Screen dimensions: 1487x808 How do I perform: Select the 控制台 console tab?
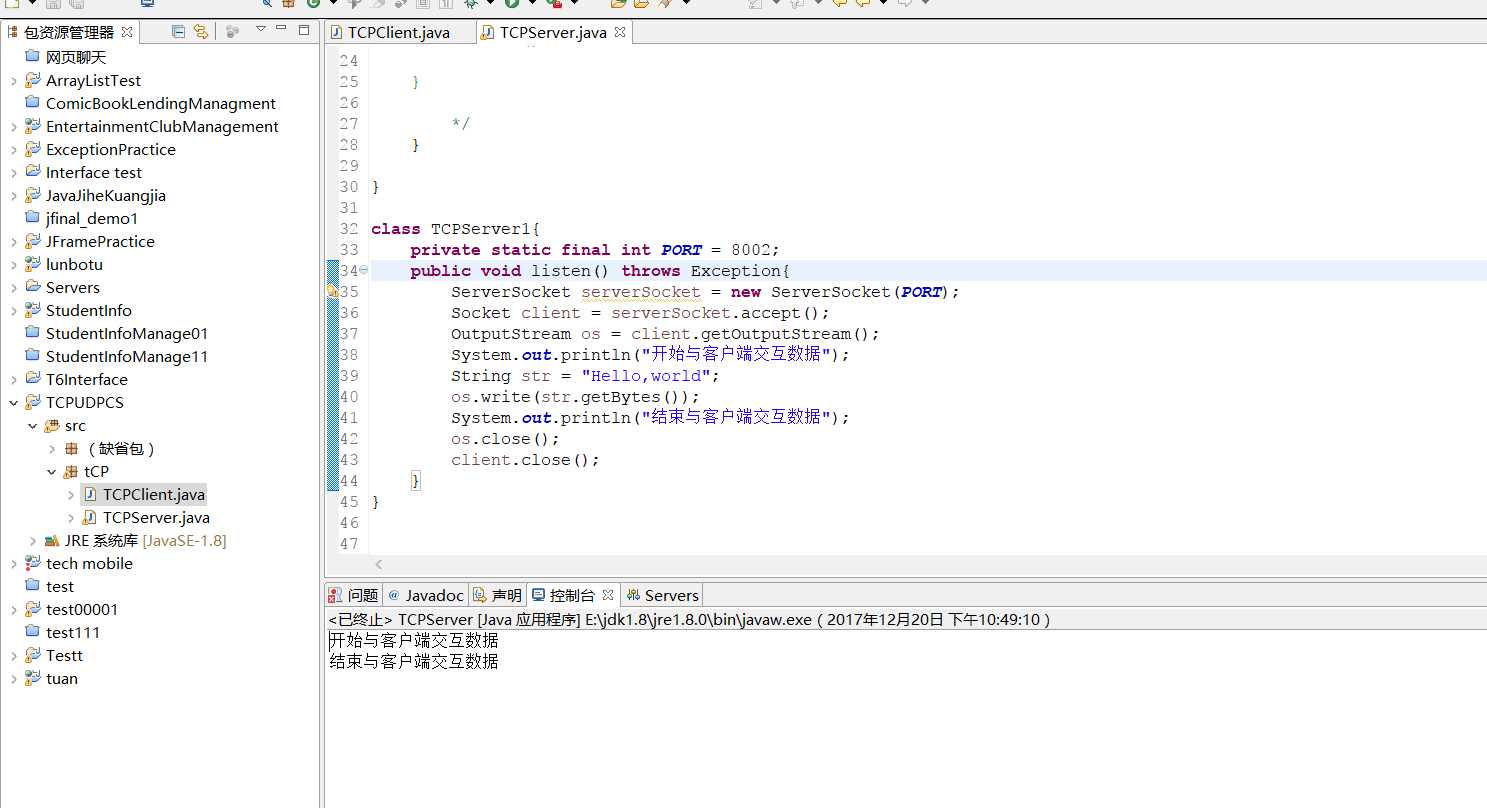coord(573,595)
